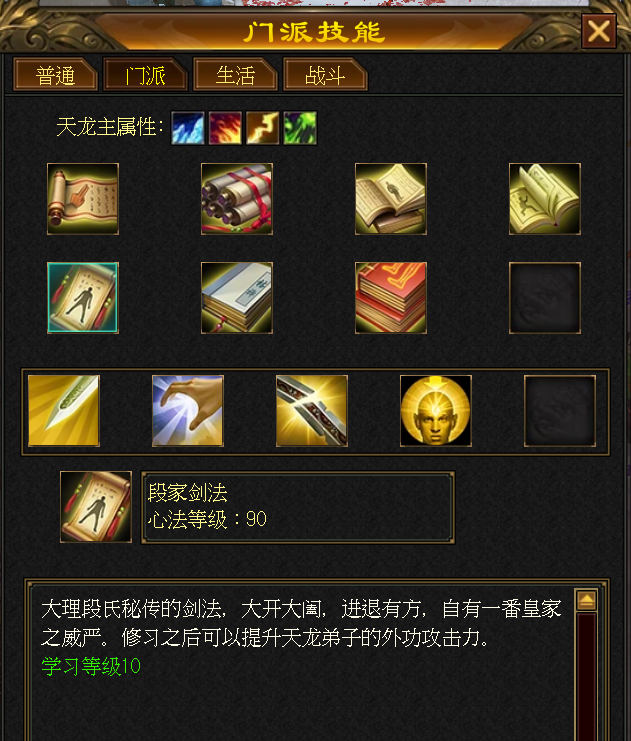This screenshot has height=741, width=631.
Task: Select the green poison attribute icon
Action: point(300,128)
